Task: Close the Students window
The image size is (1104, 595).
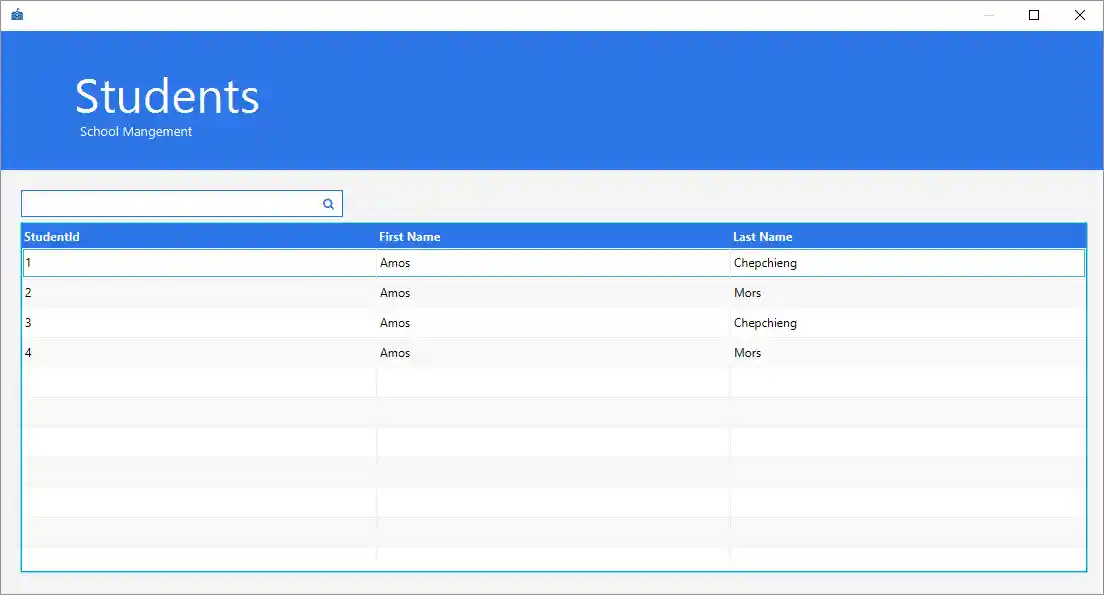Action: pyautogui.click(x=1080, y=15)
